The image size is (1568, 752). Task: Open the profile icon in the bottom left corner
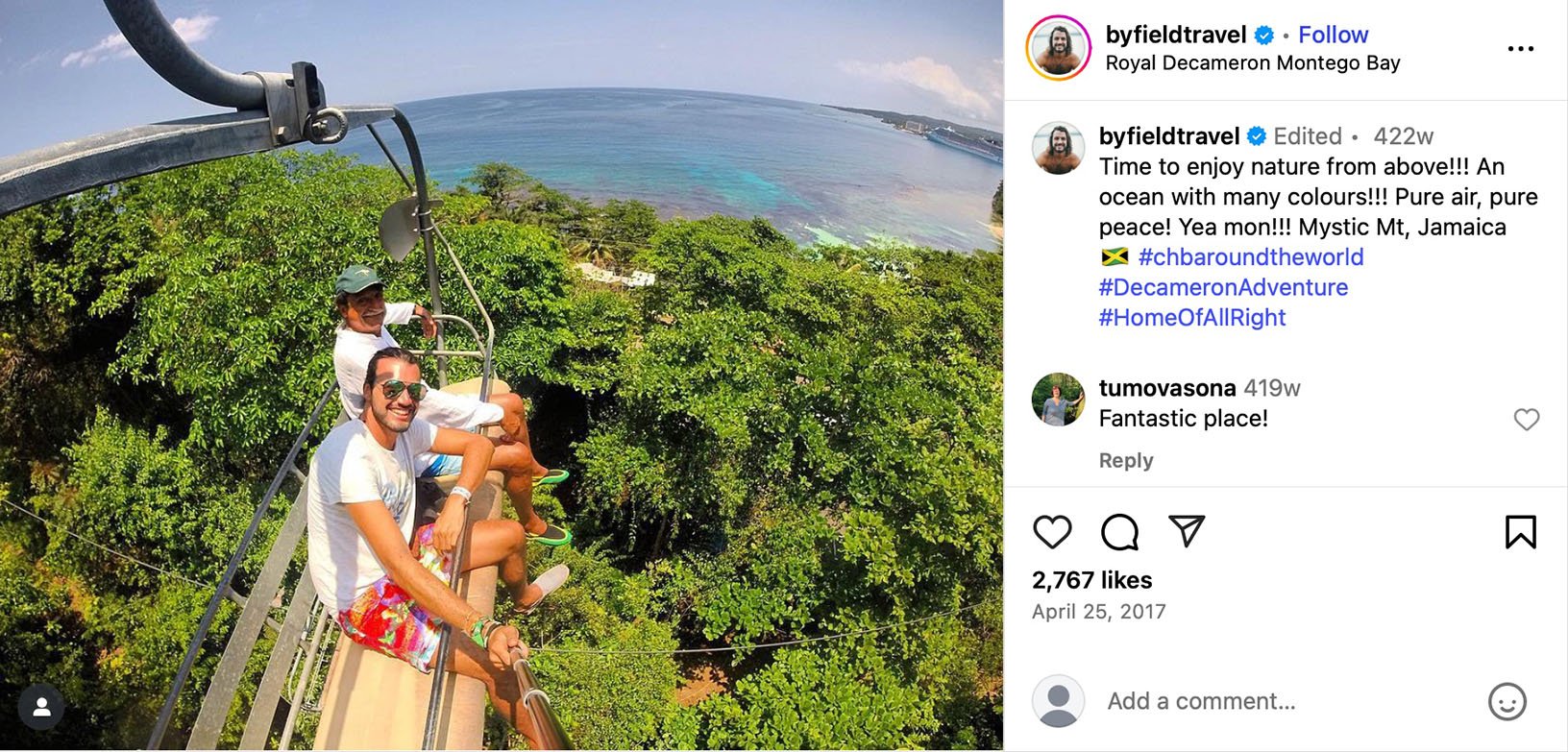[x=40, y=709]
